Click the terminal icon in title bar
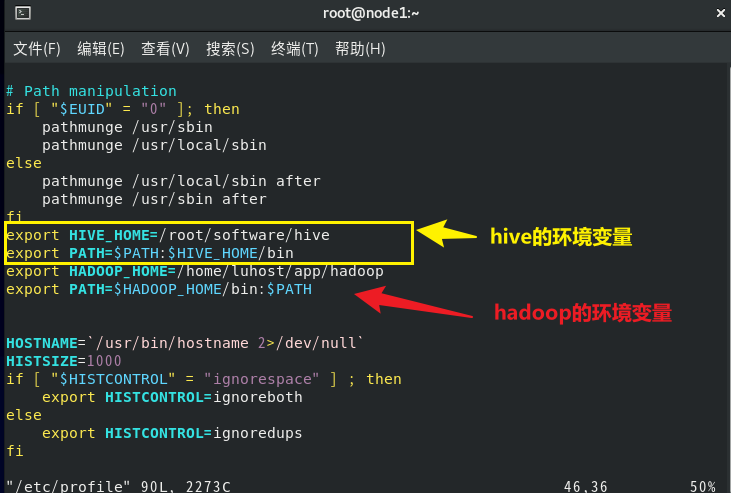Image resolution: width=731 pixels, height=493 pixels. (x=23, y=13)
